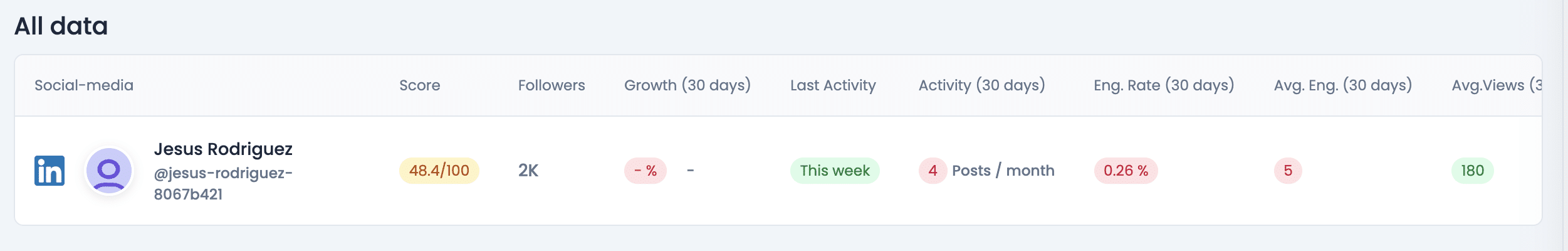
Task: Sort by Eng. Rate (30 days) column
Action: click(x=1163, y=85)
